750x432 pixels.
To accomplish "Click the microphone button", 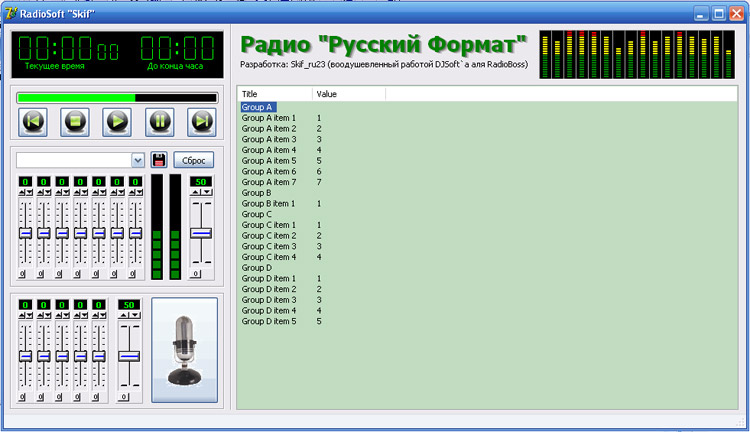I will (185, 350).
